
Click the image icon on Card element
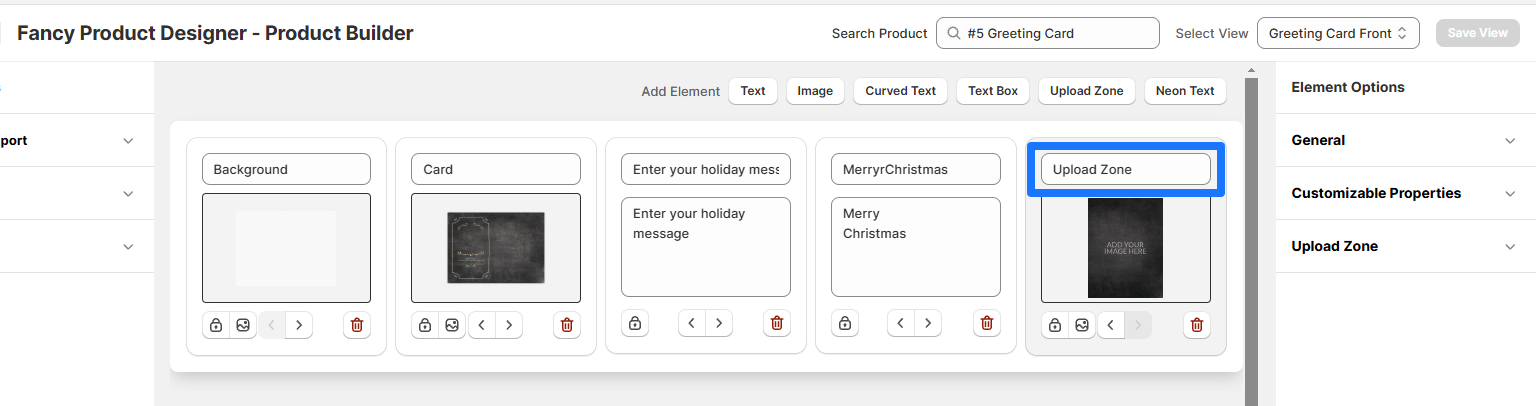point(452,325)
